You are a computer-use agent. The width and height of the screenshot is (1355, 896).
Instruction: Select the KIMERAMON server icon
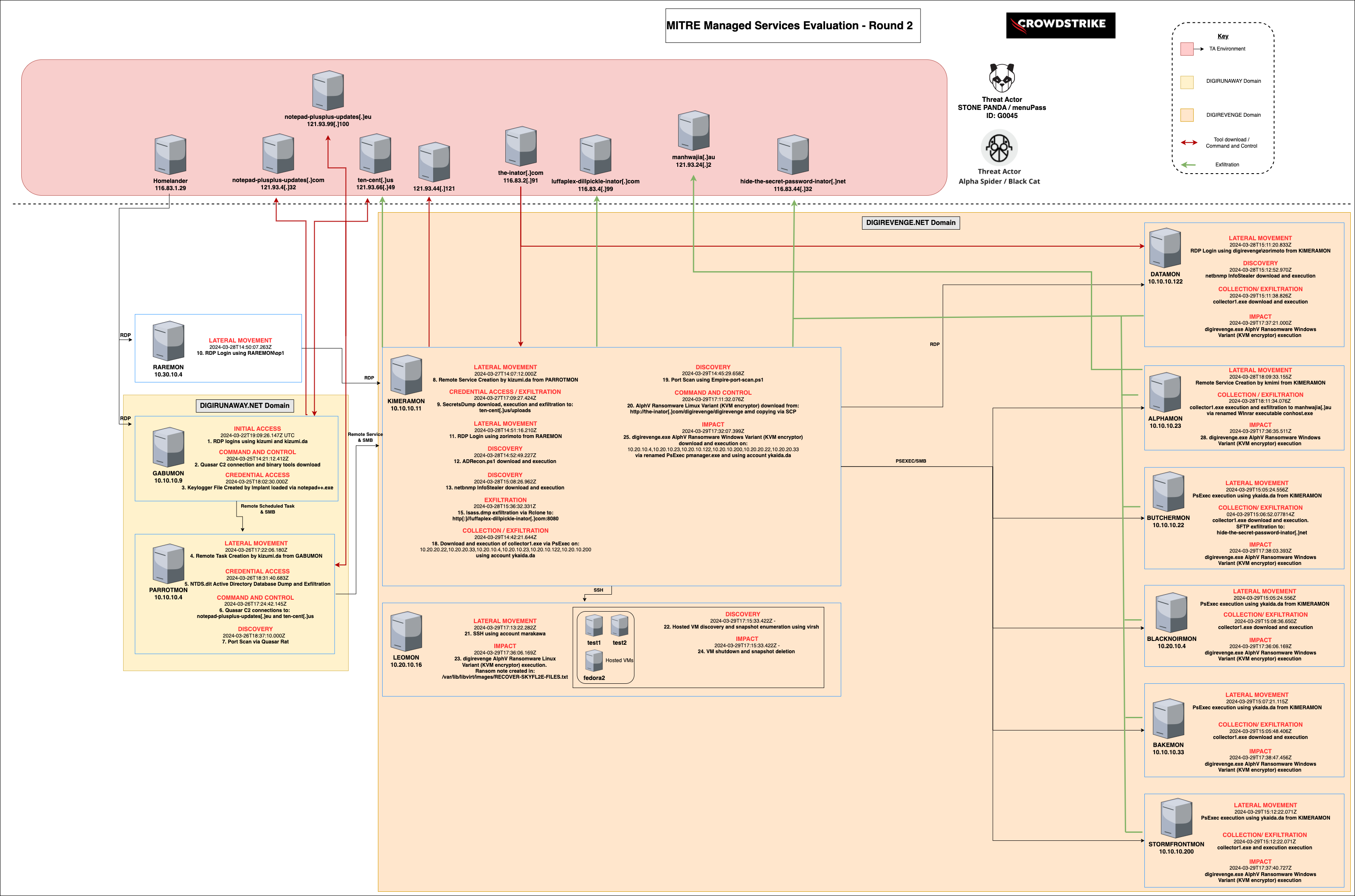(x=406, y=375)
